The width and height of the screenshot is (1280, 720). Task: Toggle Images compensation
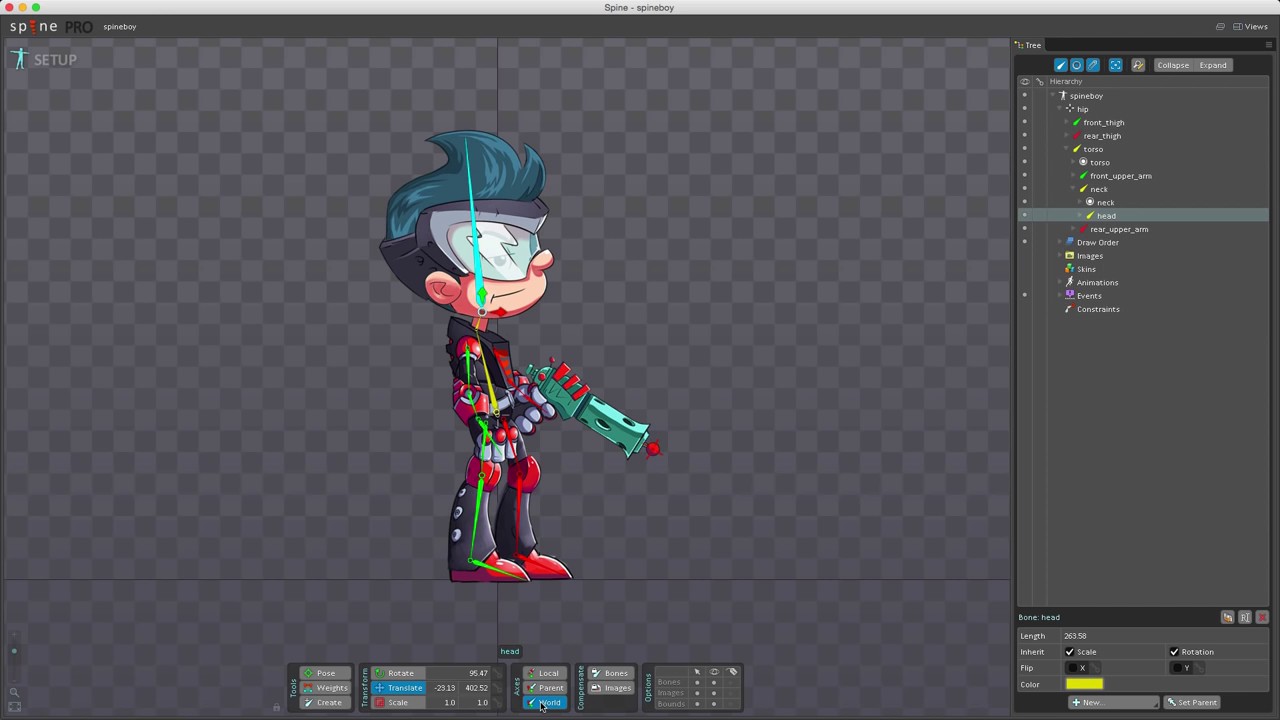610,688
